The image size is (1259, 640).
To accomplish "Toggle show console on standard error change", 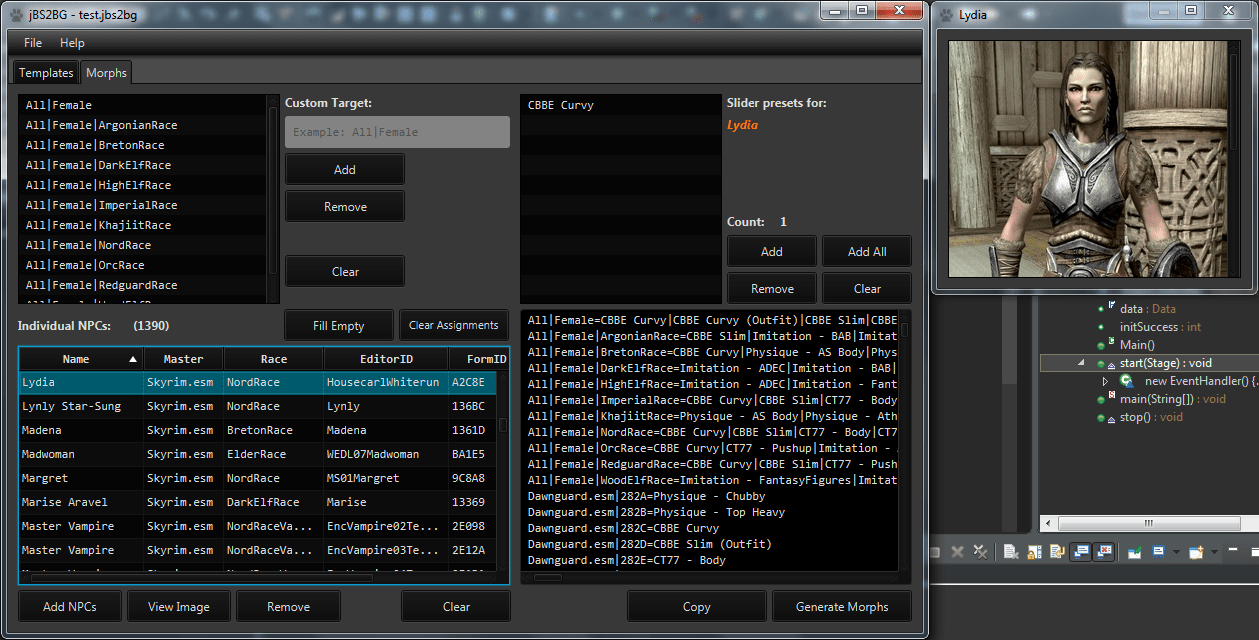I will click(1104, 552).
